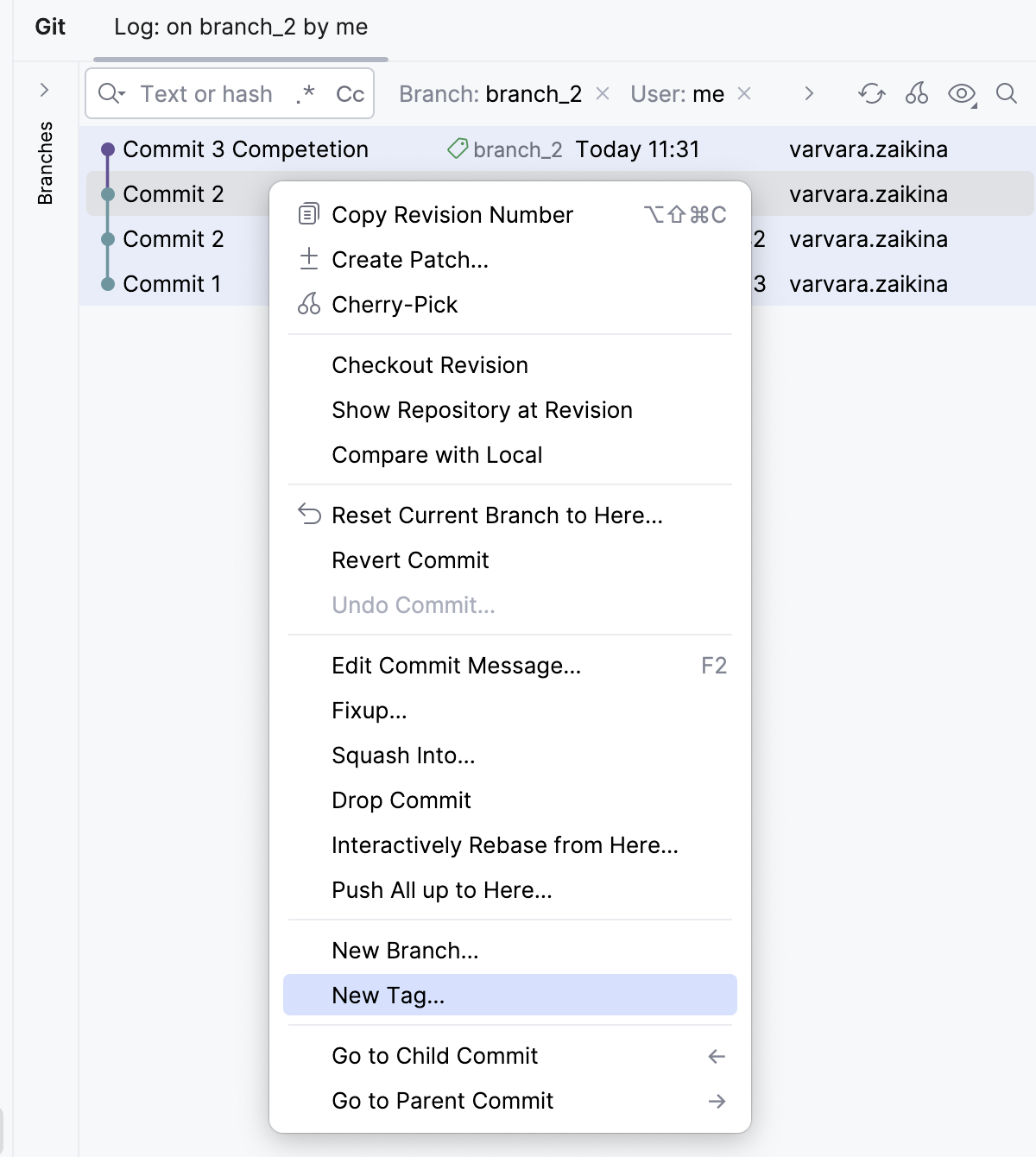Clear the Branch: branch_2 filter with its X
The height and width of the screenshot is (1157, 1036).
pos(603,93)
